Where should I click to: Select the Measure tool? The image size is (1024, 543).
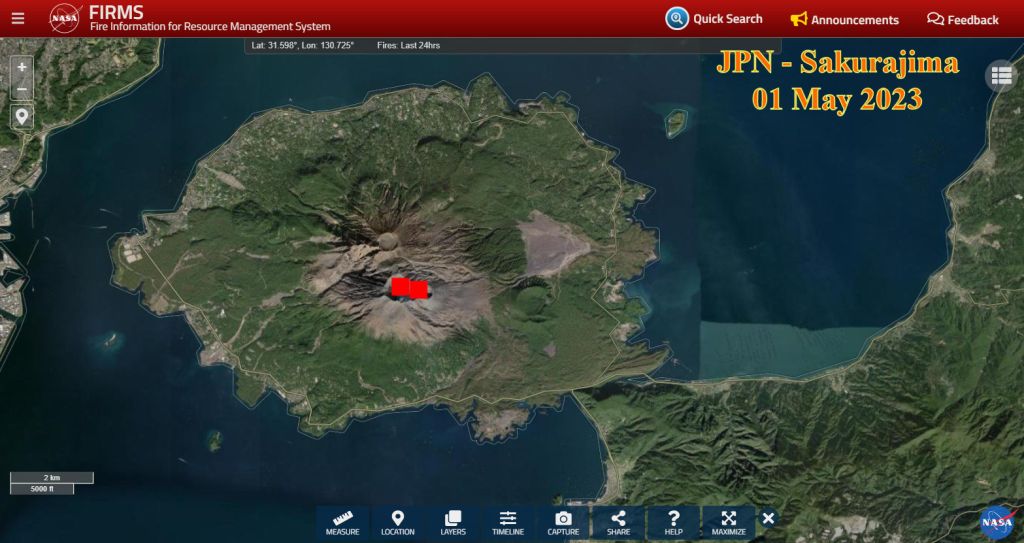[x=343, y=522]
